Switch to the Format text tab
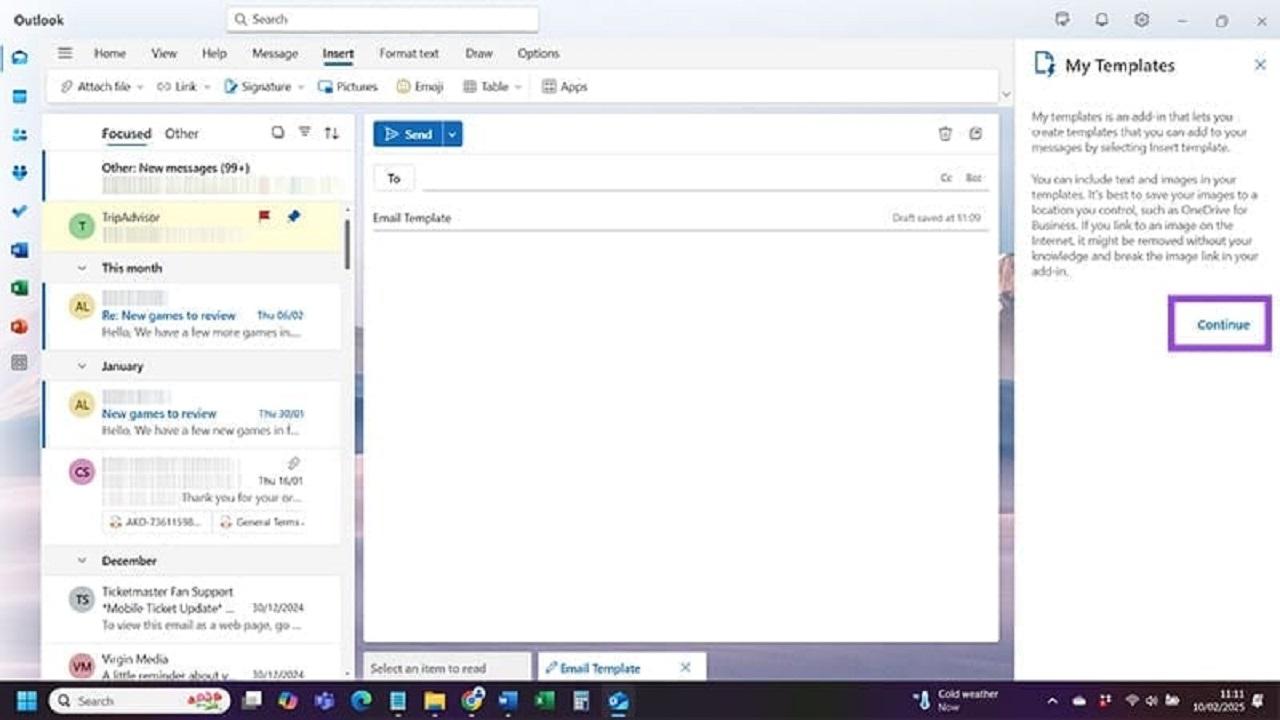1280x720 pixels. click(408, 54)
